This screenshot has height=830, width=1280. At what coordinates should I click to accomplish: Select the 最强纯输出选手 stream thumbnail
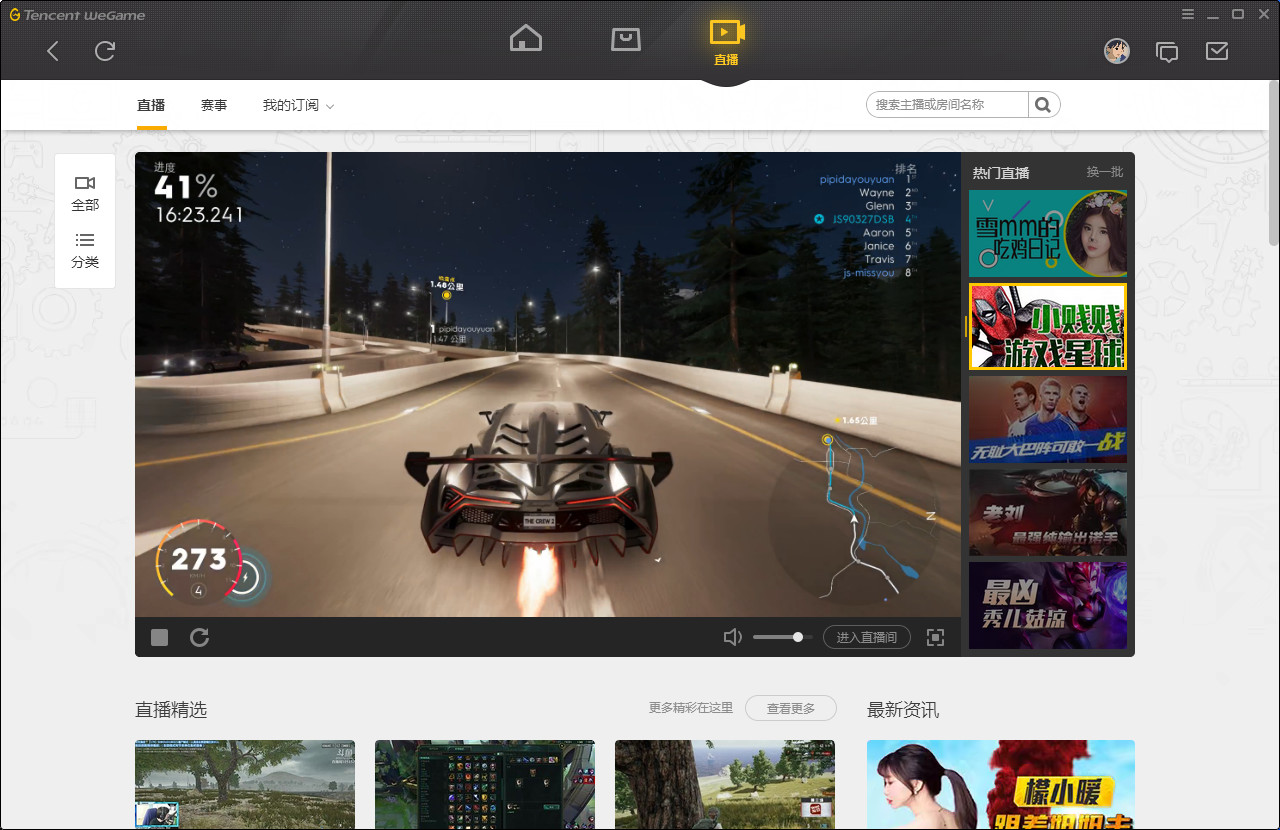tap(1048, 513)
